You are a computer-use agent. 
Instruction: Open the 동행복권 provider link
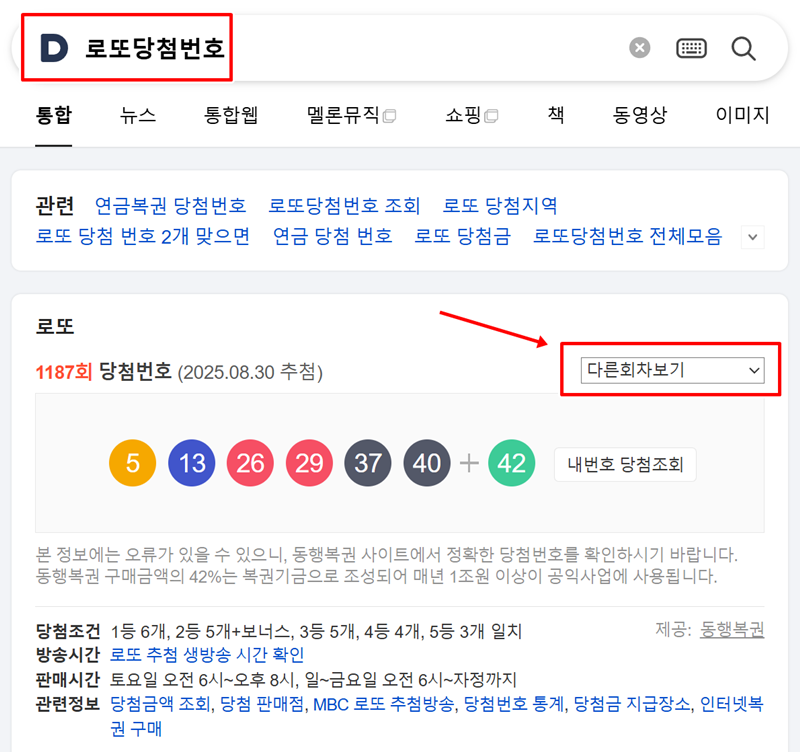(732, 630)
